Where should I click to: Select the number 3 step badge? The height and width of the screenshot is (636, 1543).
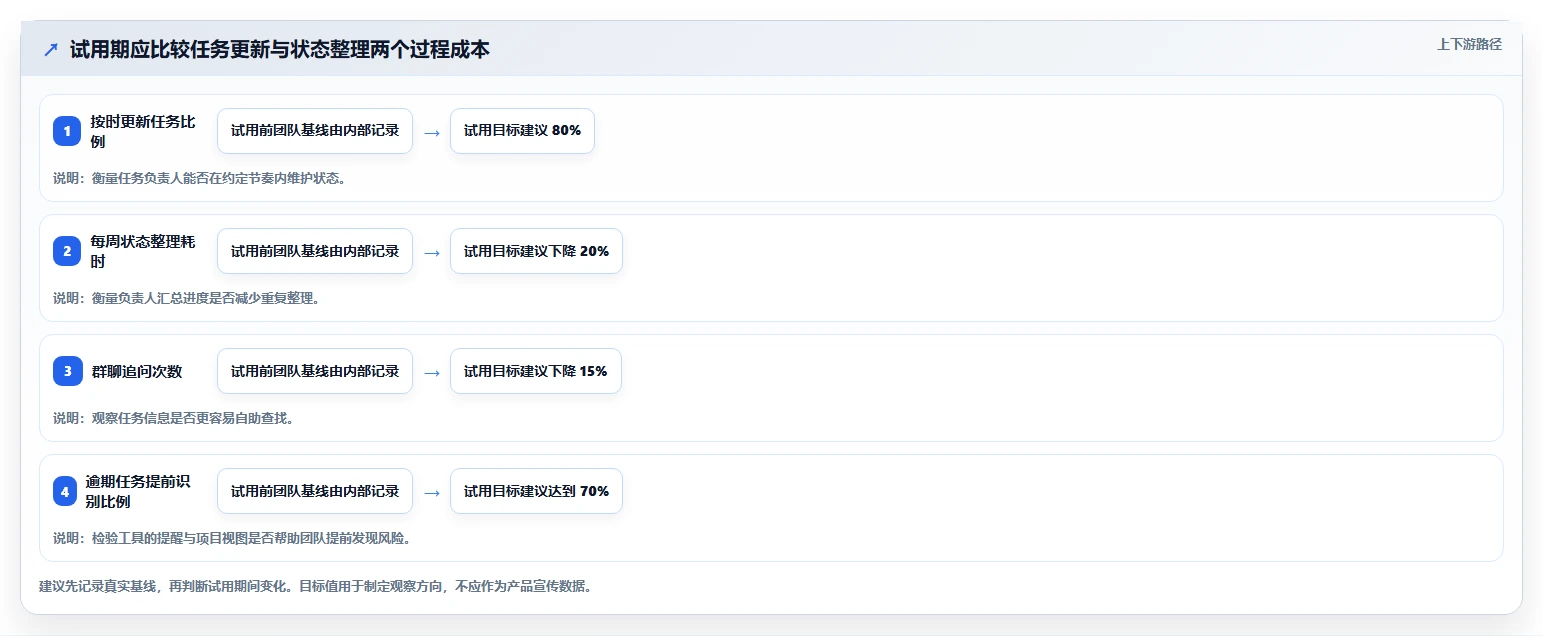coord(67,371)
